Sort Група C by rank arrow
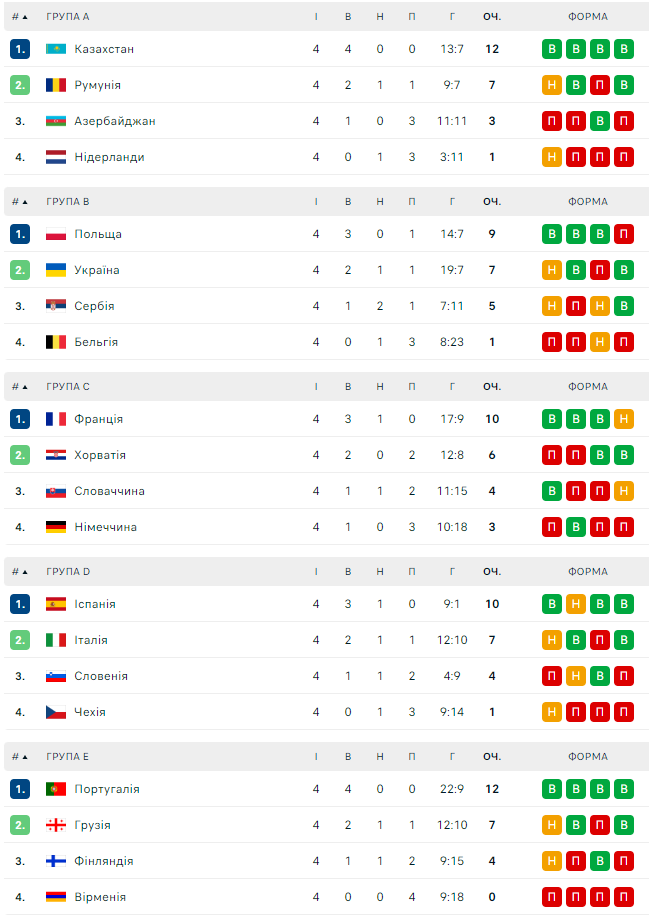 (25, 387)
